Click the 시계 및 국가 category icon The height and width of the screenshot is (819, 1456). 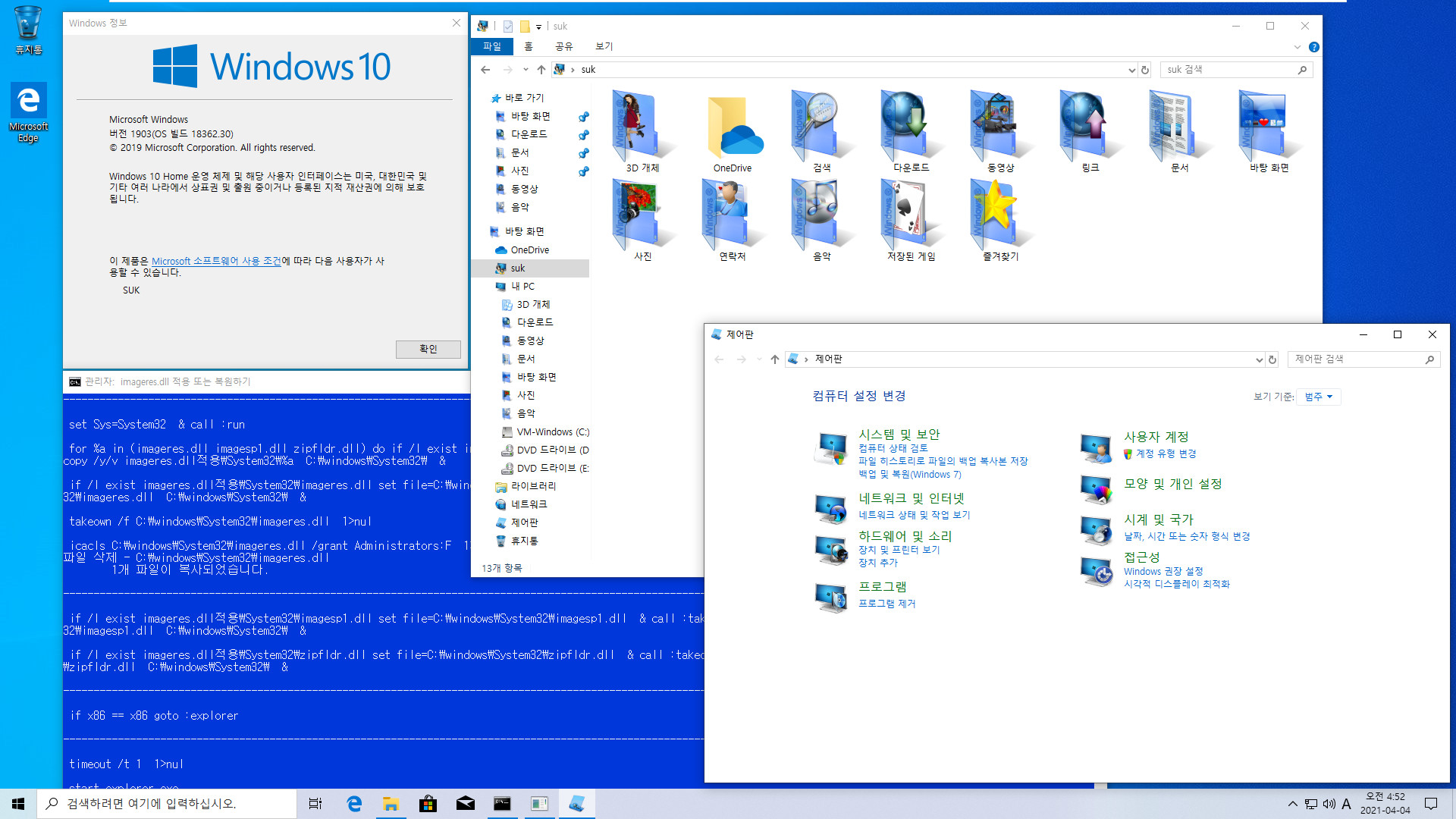click(x=1096, y=529)
